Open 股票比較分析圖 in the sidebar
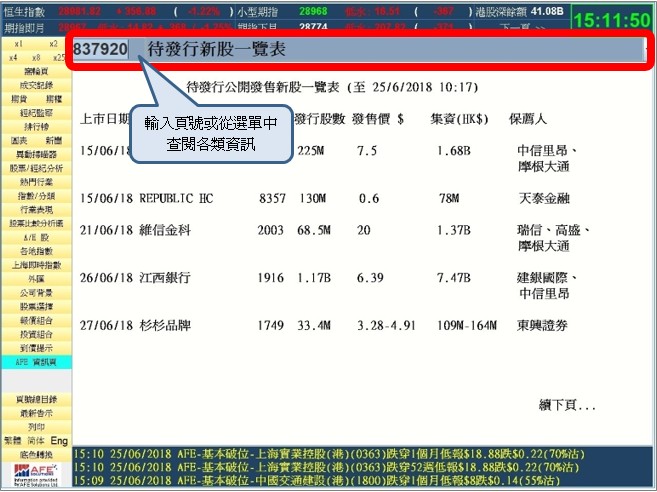 coord(36,223)
